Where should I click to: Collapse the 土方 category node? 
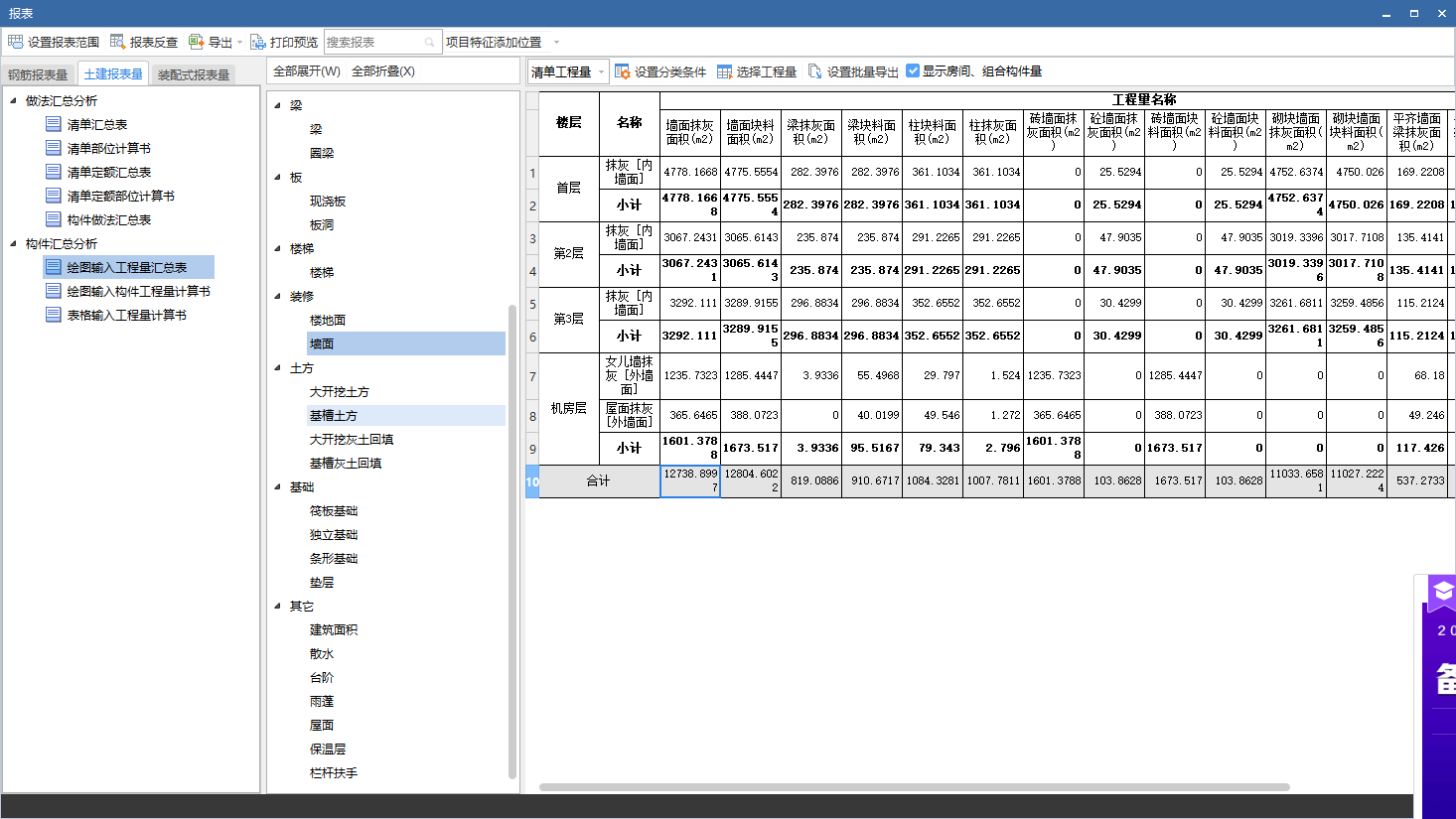click(278, 367)
